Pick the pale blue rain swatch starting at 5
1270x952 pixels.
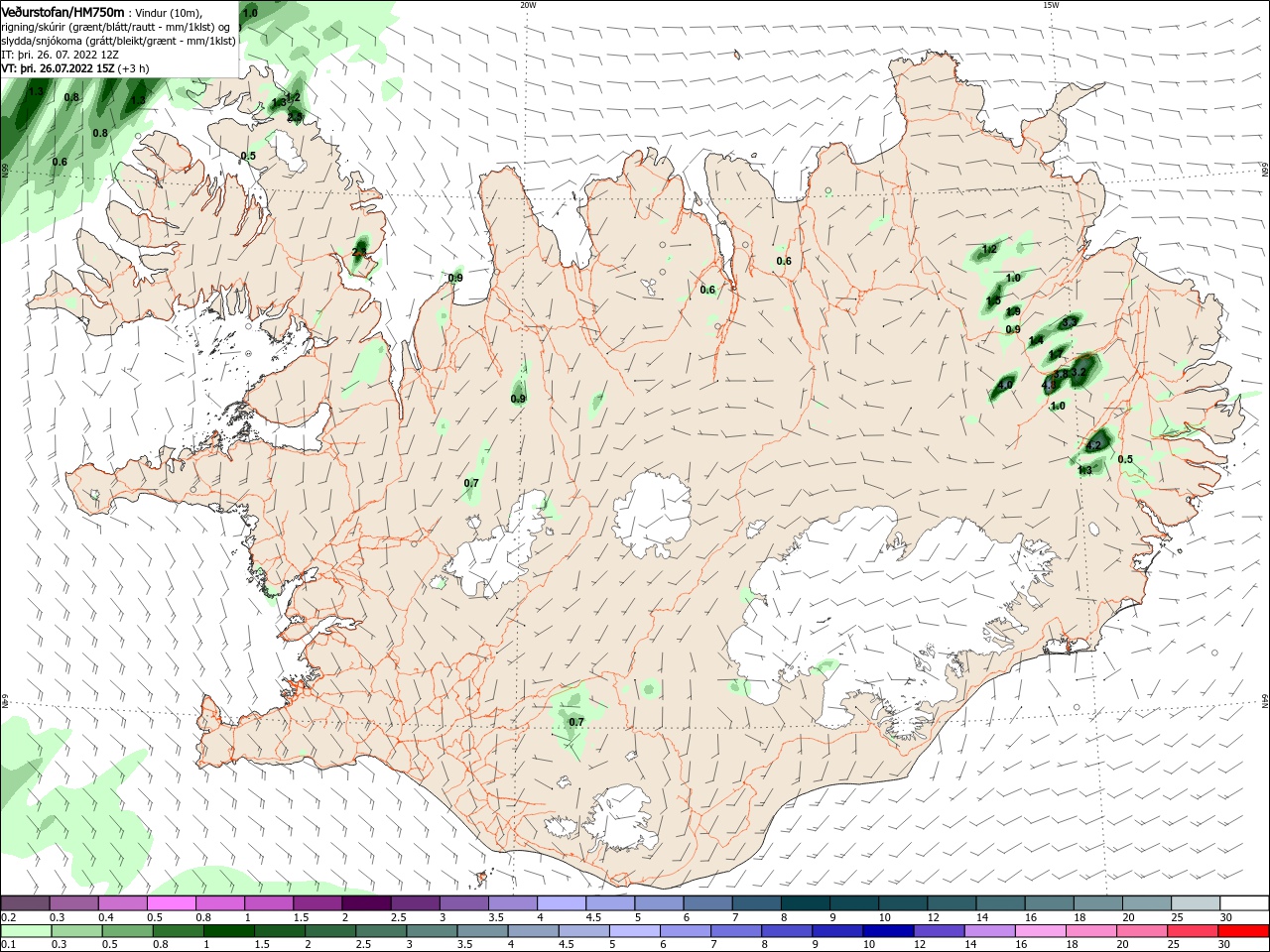point(635,931)
